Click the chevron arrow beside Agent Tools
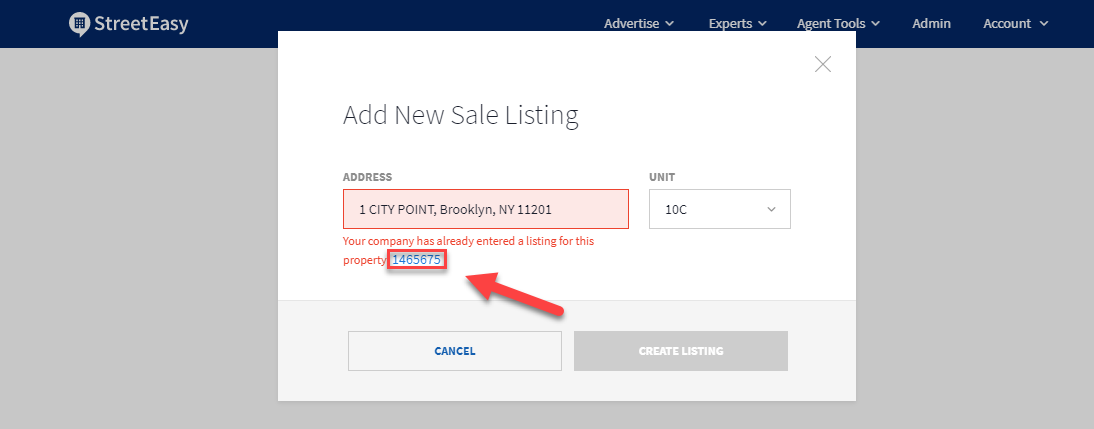This screenshot has width=1094, height=429. pyautogui.click(x=876, y=23)
